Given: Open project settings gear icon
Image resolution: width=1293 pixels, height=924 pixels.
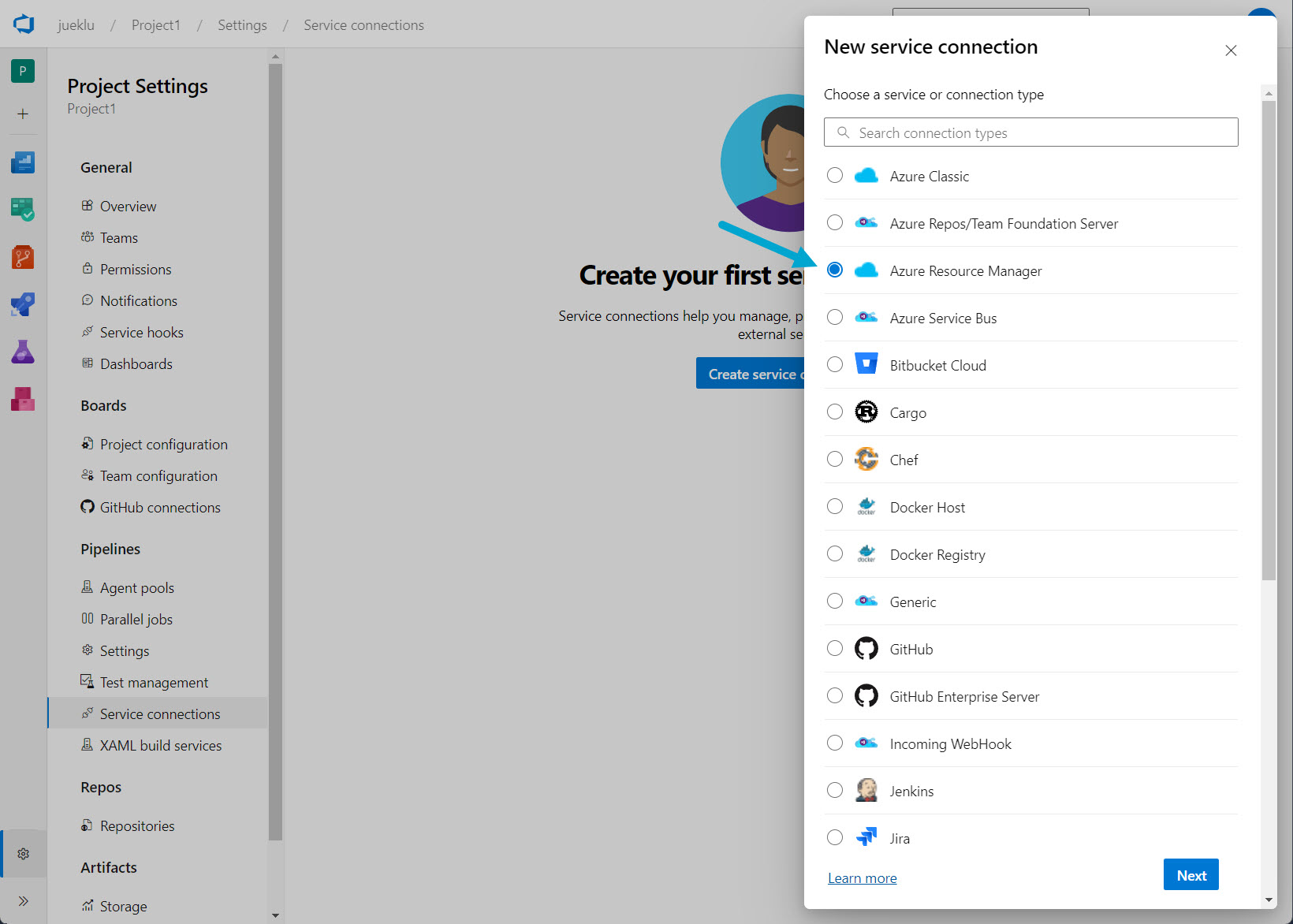Looking at the screenshot, I should [x=24, y=854].
